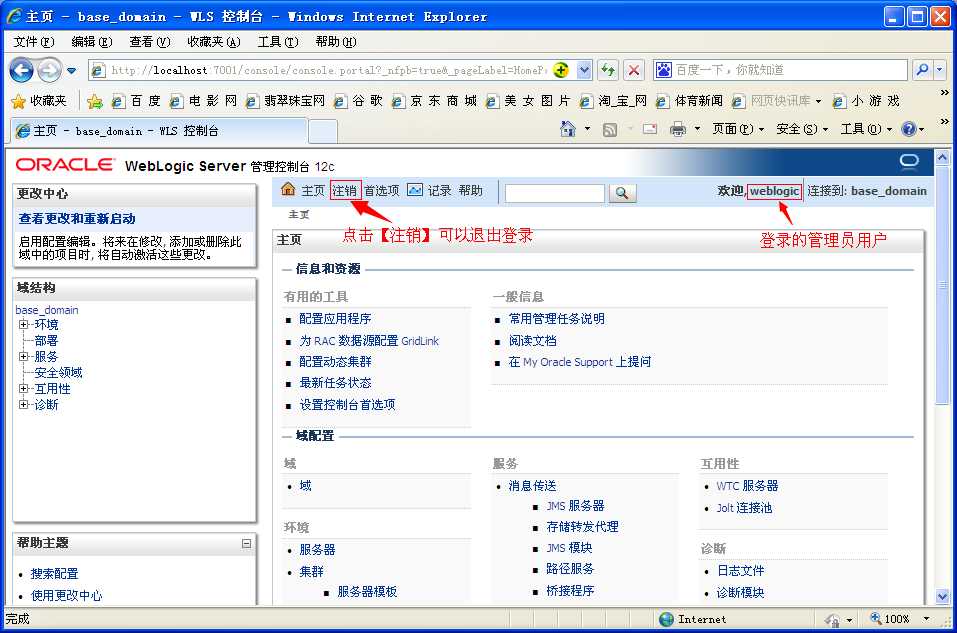Open the 工具 menu in menu bar

pyautogui.click(x=278, y=42)
